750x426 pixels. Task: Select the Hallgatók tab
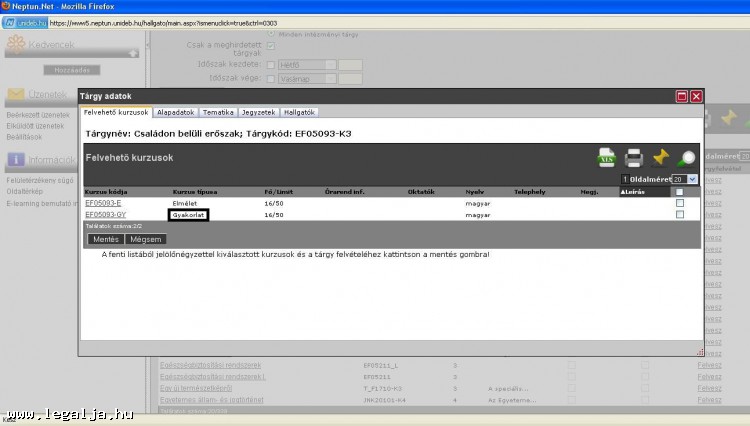pos(299,112)
